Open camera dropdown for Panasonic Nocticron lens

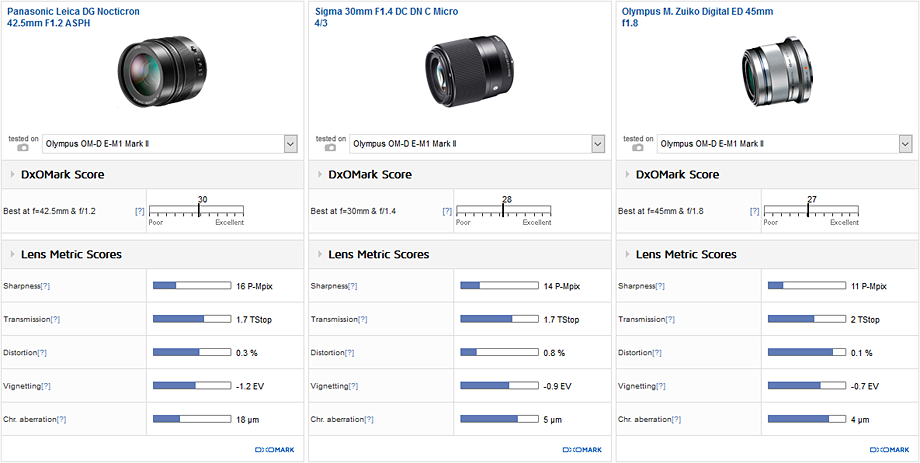[x=170, y=144]
